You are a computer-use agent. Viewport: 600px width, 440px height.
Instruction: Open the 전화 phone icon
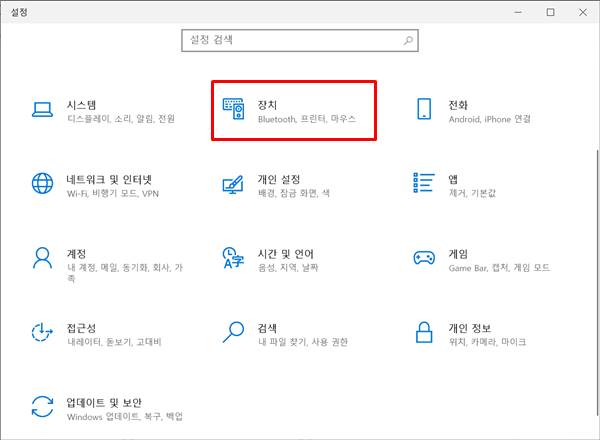[x=424, y=109]
